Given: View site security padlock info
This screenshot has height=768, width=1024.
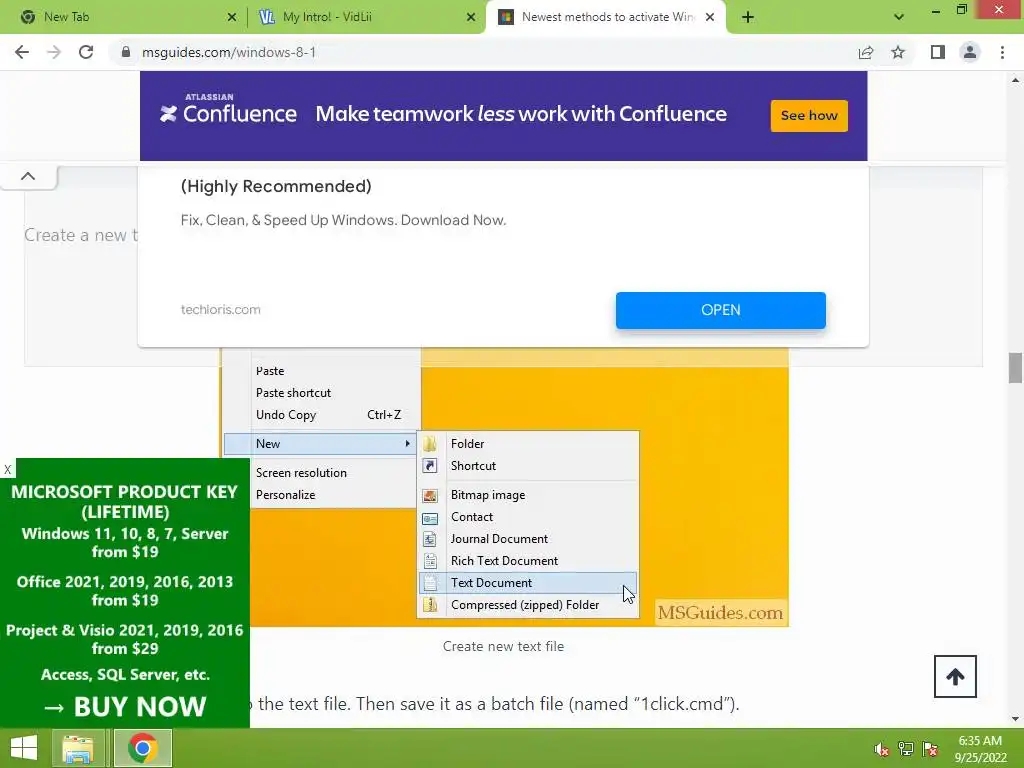Looking at the screenshot, I should tap(126, 52).
